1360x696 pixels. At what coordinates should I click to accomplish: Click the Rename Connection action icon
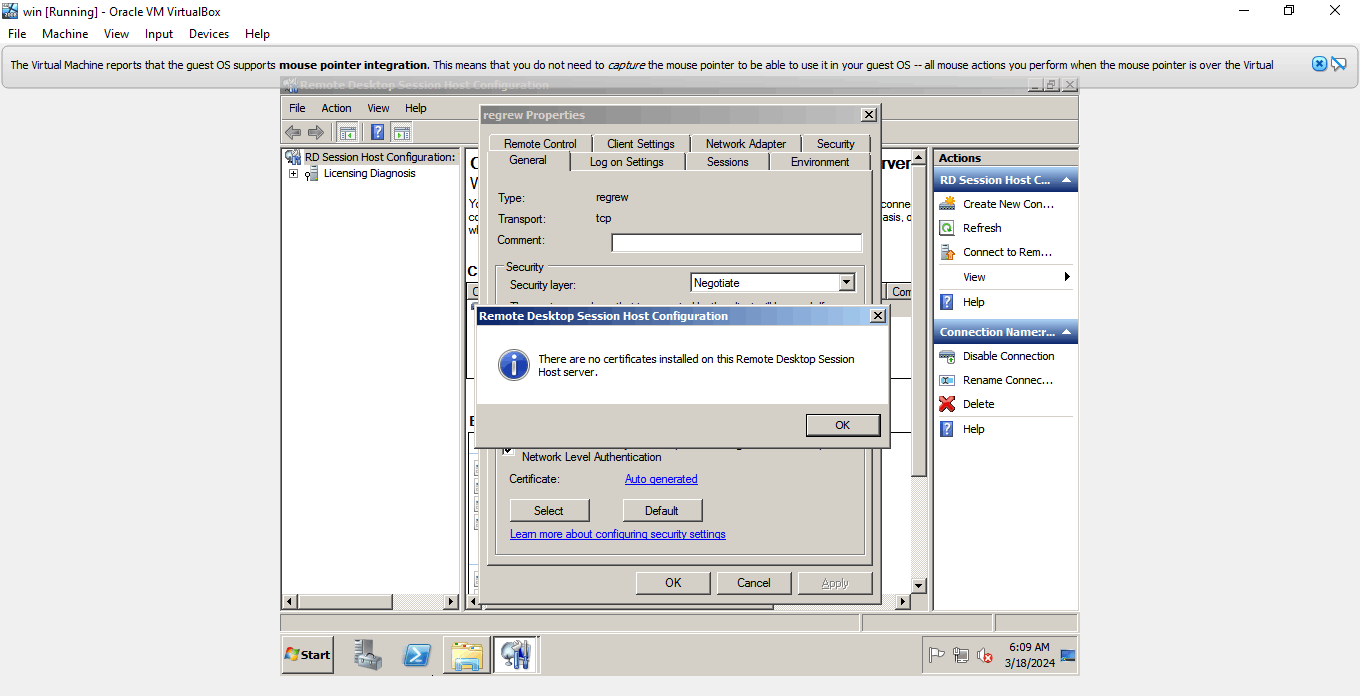pos(947,380)
